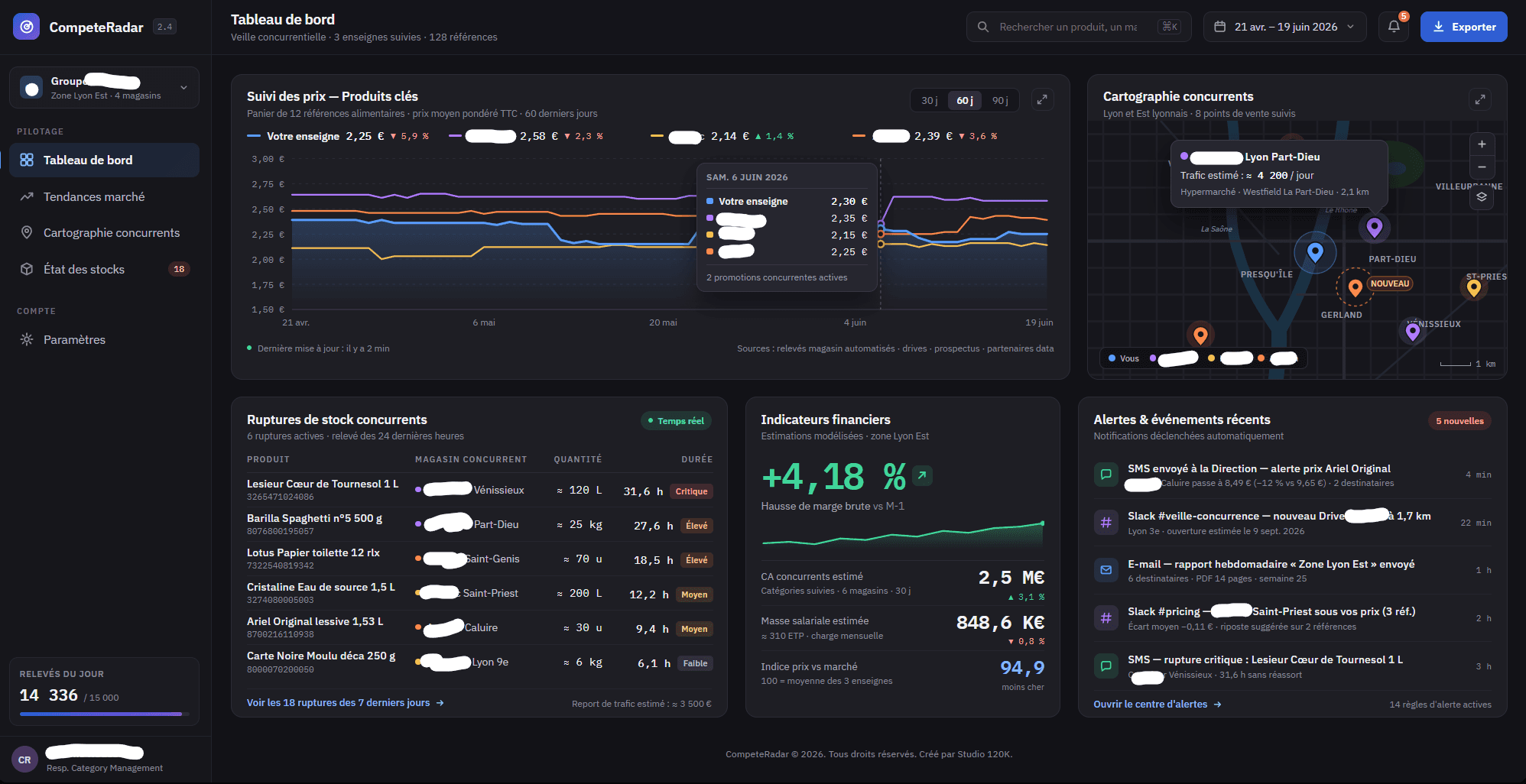Select the blue pin near Presqu'île
The width and height of the screenshot is (1526, 784).
tap(1315, 252)
